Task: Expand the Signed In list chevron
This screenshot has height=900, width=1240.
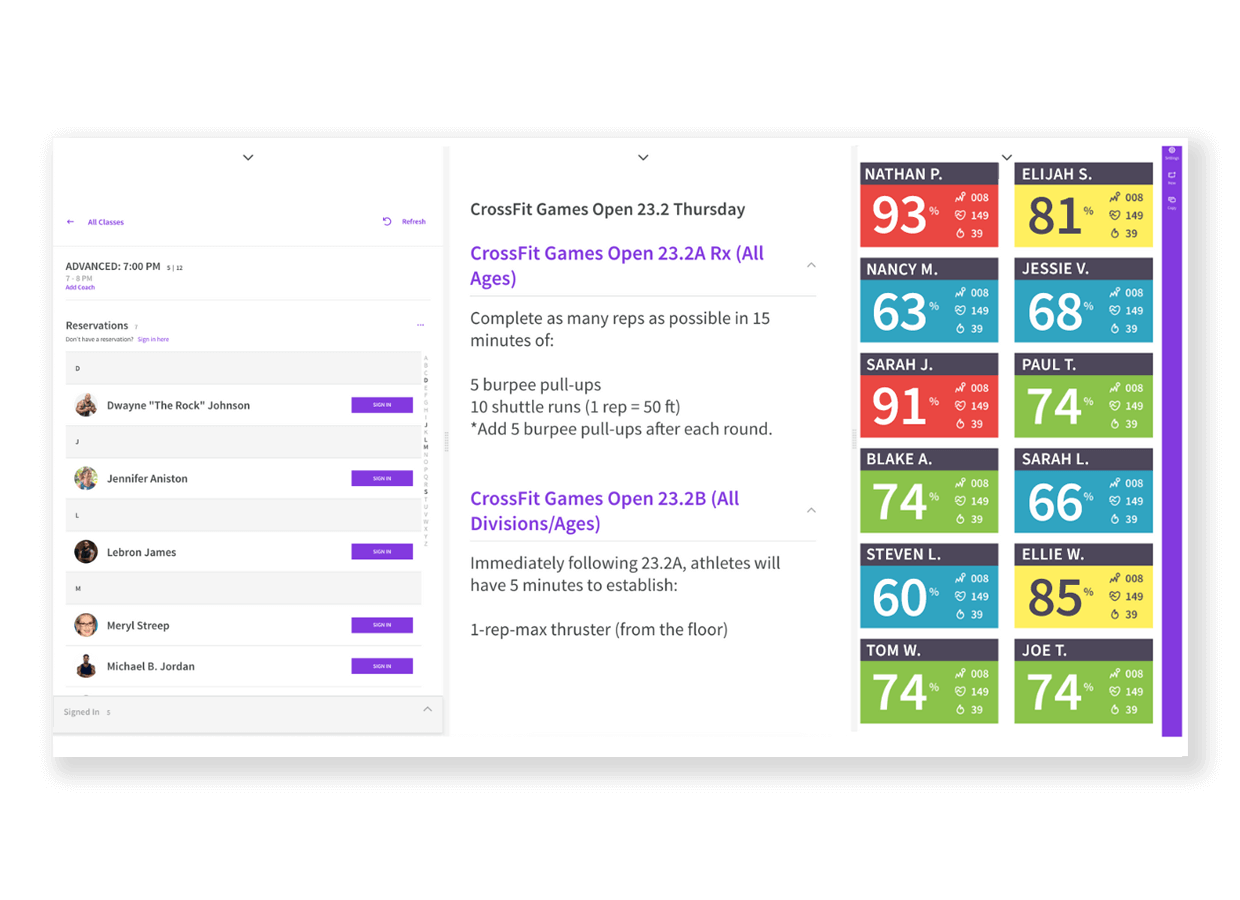Action: point(427,709)
